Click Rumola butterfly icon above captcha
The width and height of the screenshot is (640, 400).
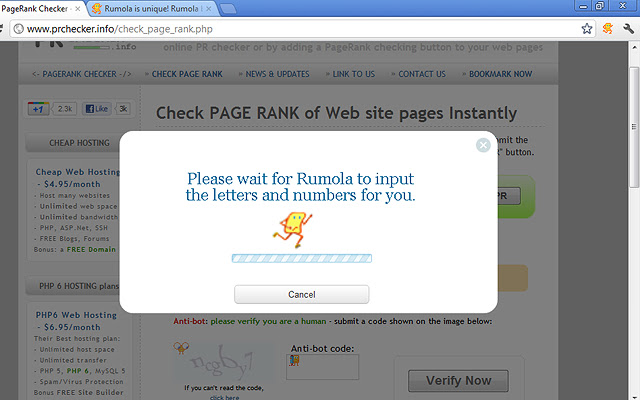tap(181, 347)
